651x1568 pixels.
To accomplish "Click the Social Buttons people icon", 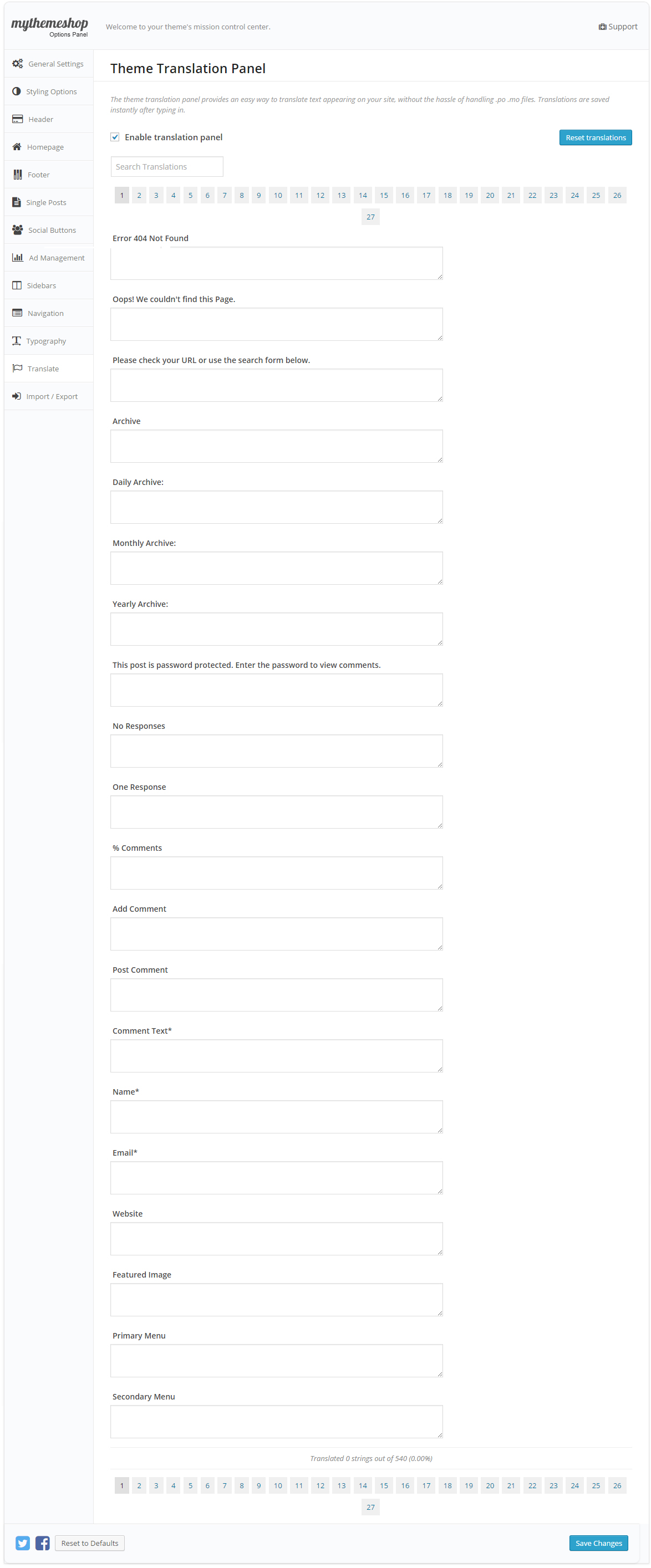I will pyautogui.click(x=18, y=229).
